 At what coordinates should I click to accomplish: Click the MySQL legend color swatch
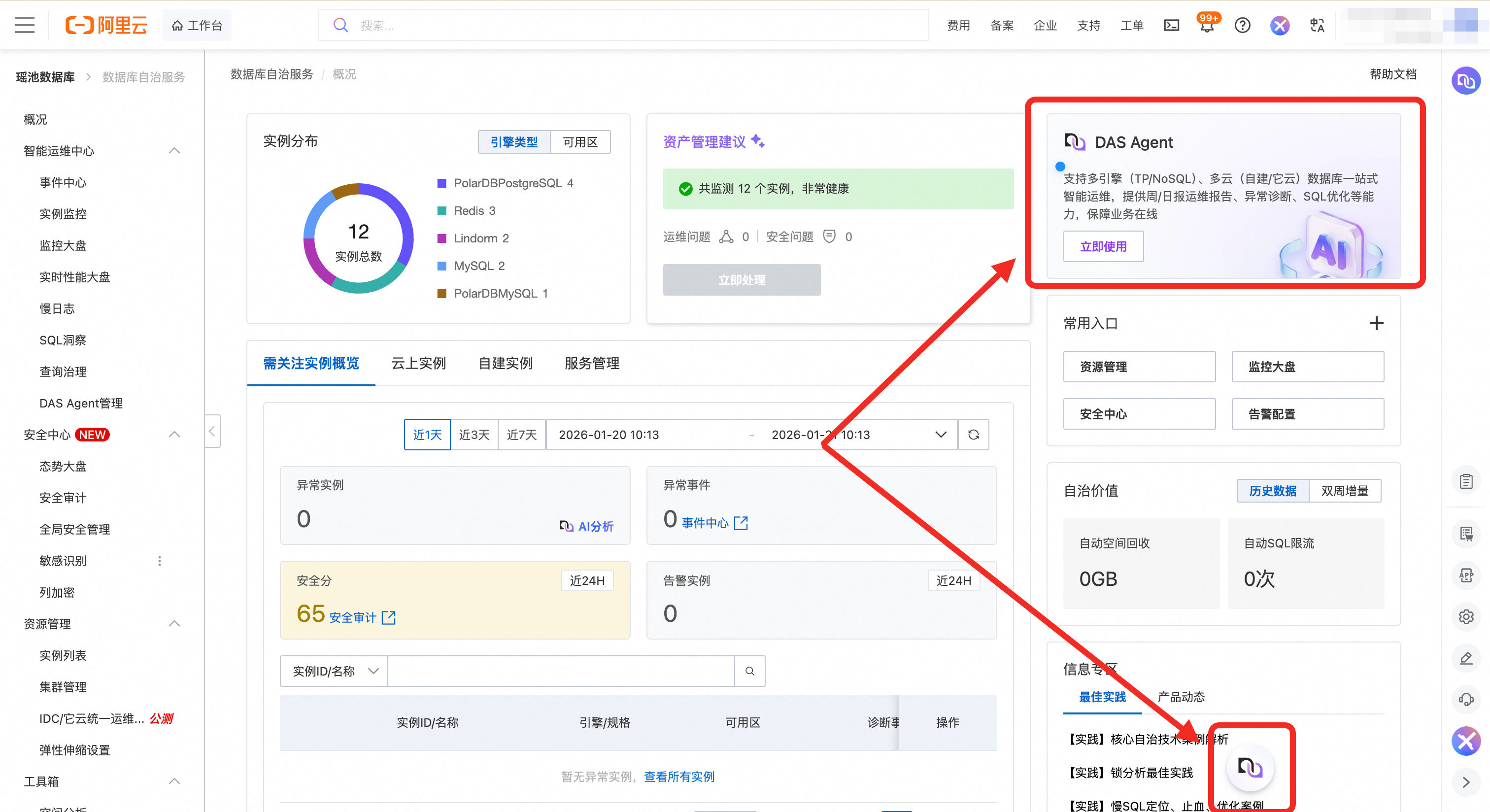(442, 266)
